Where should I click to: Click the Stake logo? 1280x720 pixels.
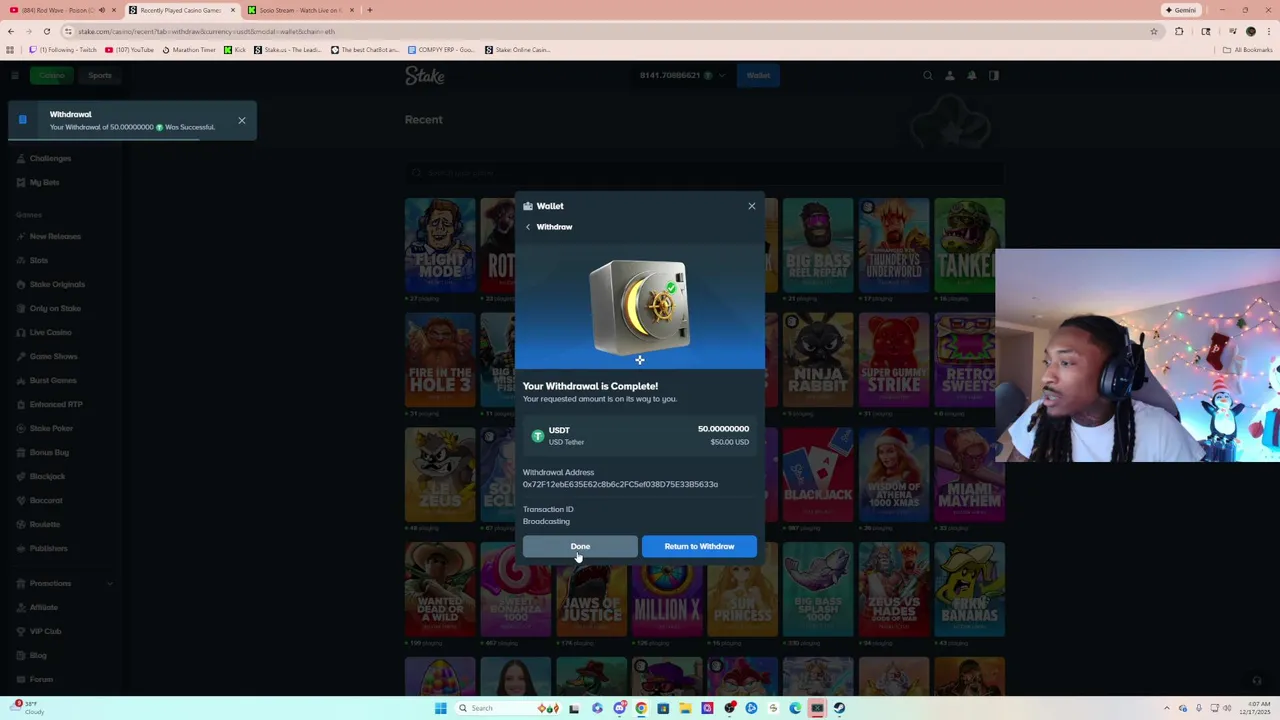pos(425,75)
